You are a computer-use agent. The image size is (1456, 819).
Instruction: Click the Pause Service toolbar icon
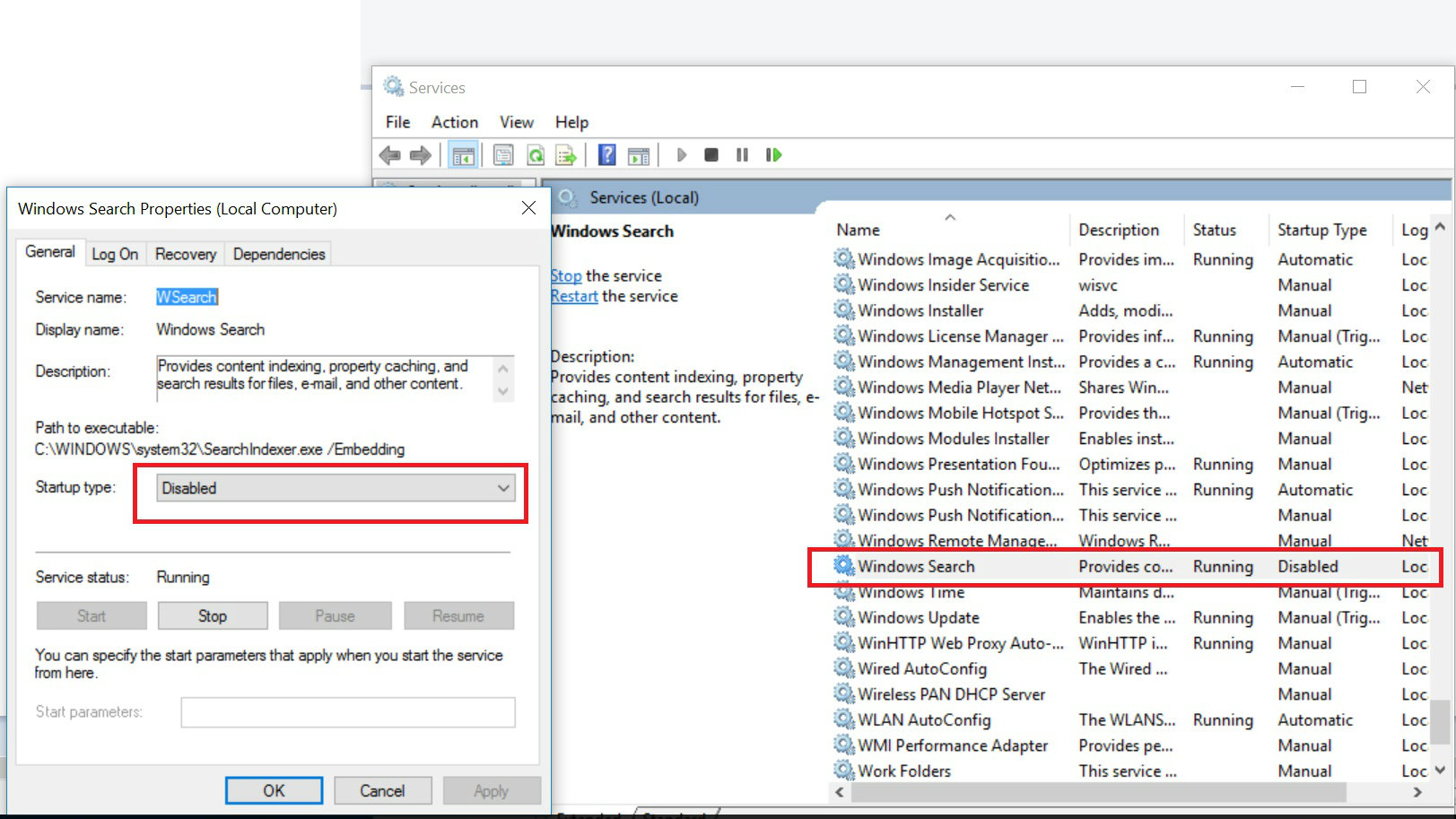pos(742,155)
